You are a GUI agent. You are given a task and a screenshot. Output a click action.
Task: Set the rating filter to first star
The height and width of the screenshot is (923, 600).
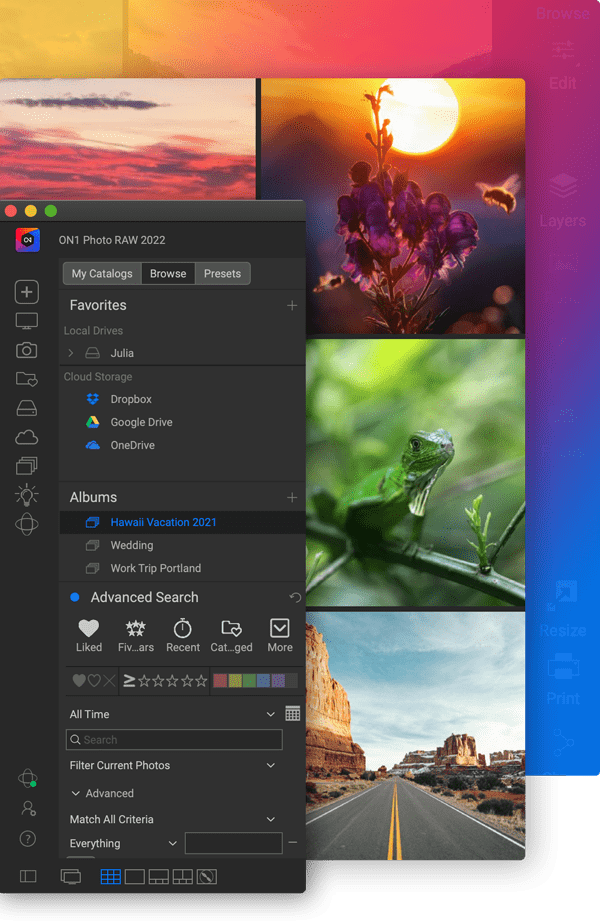(x=144, y=681)
